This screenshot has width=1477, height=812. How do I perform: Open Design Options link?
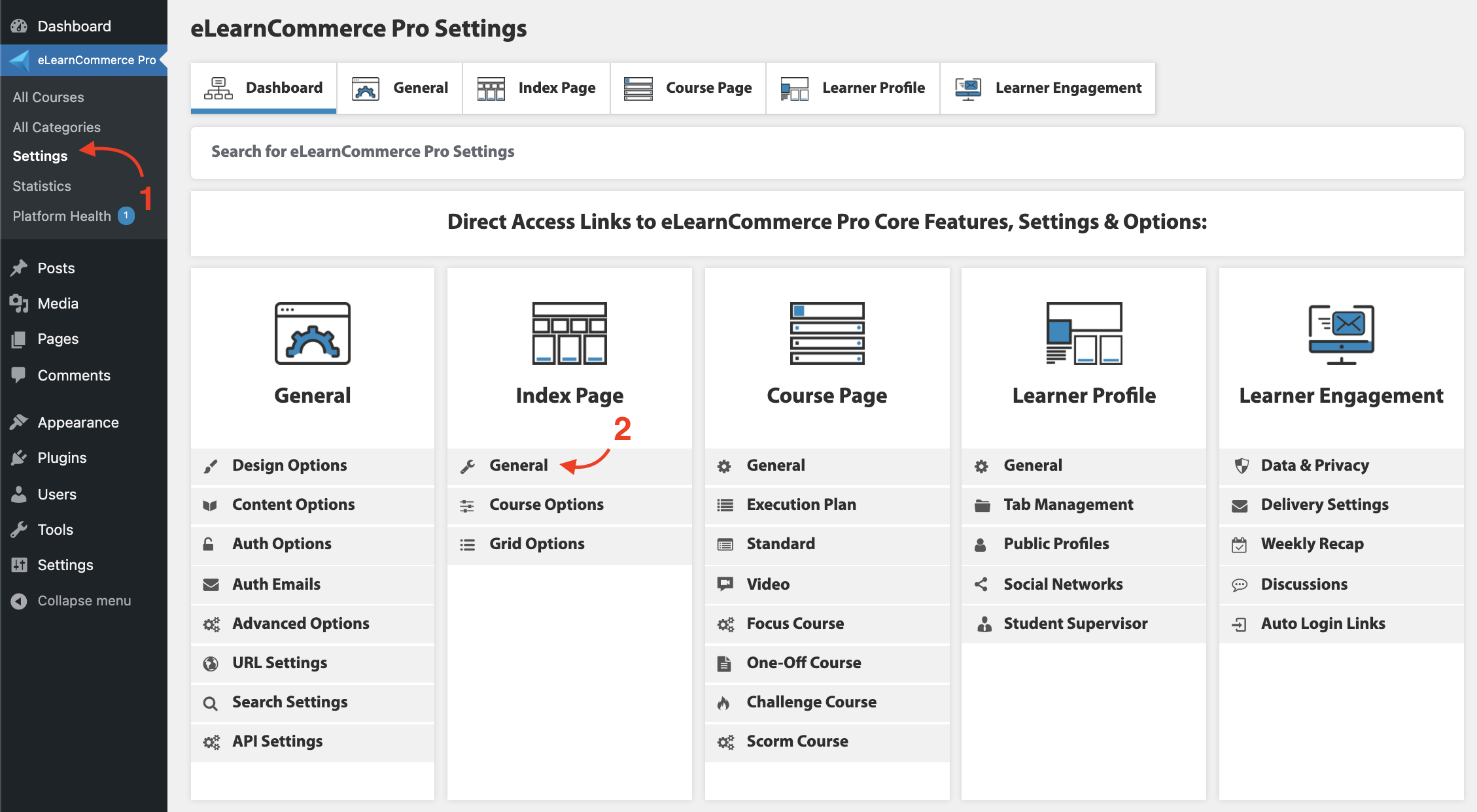pyautogui.click(x=289, y=465)
